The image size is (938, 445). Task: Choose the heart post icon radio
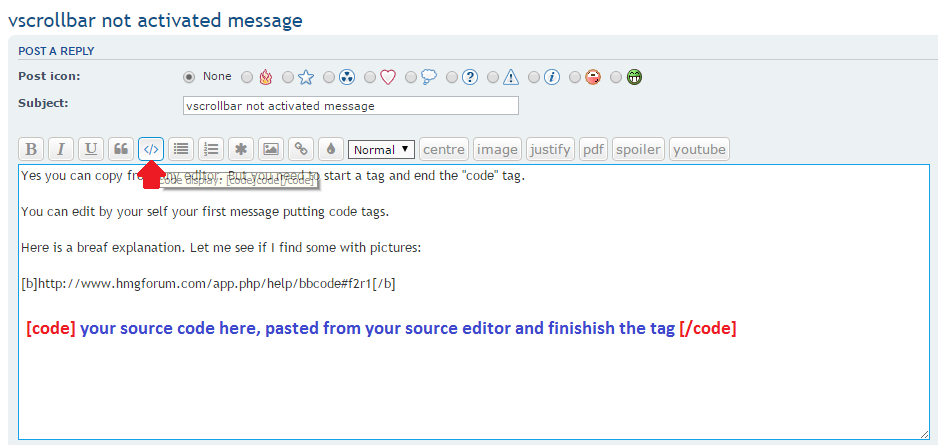click(x=370, y=77)
